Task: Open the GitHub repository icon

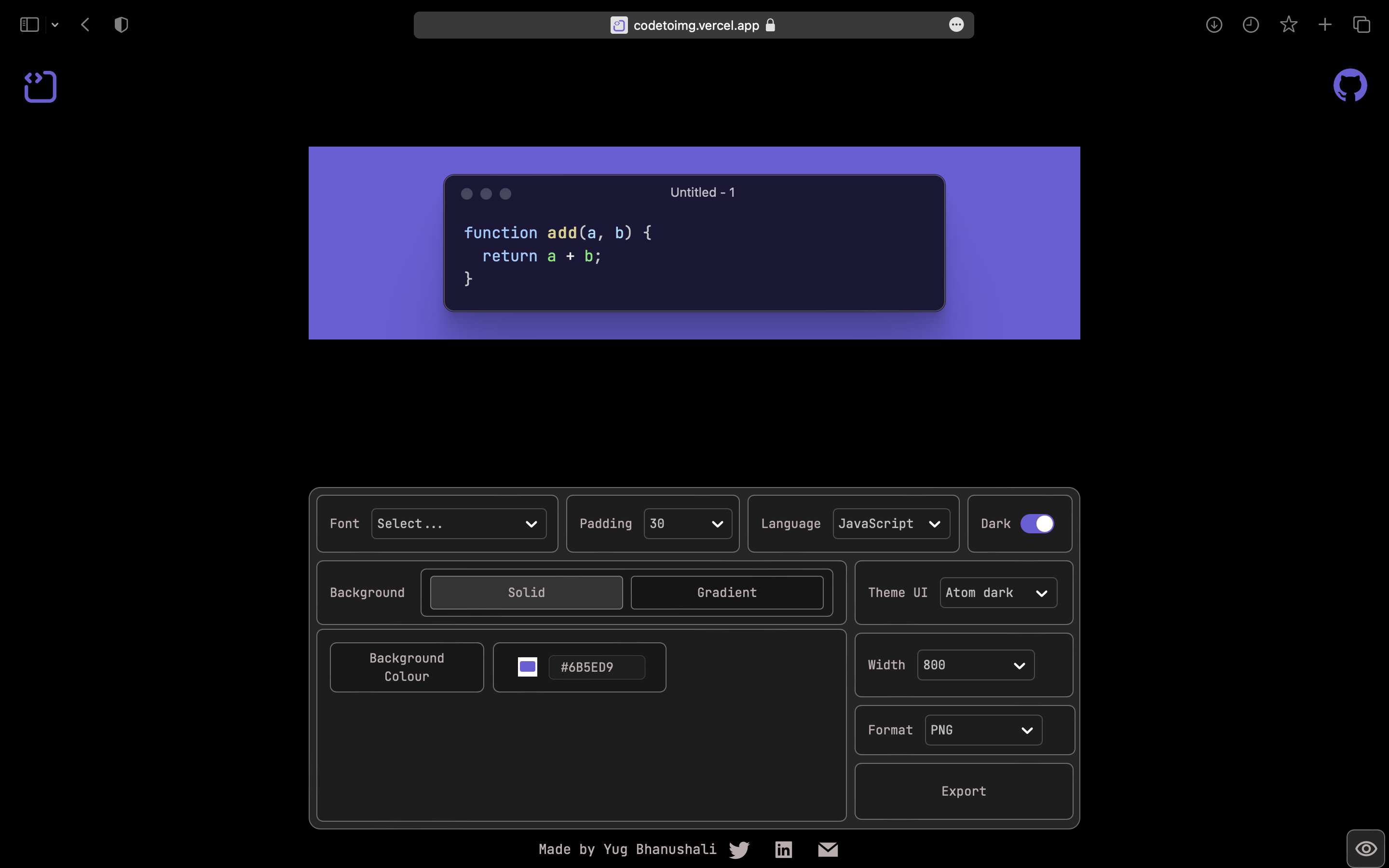Action: pyautogui.click(x=1349, y=85)
